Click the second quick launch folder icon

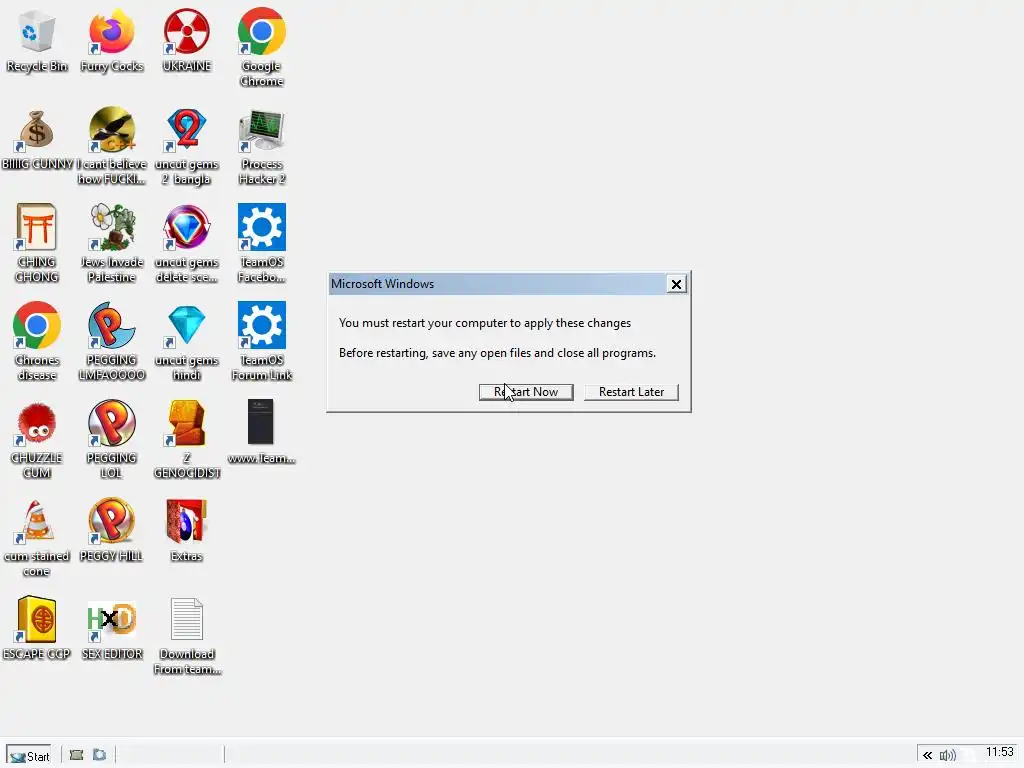[99, 755]
